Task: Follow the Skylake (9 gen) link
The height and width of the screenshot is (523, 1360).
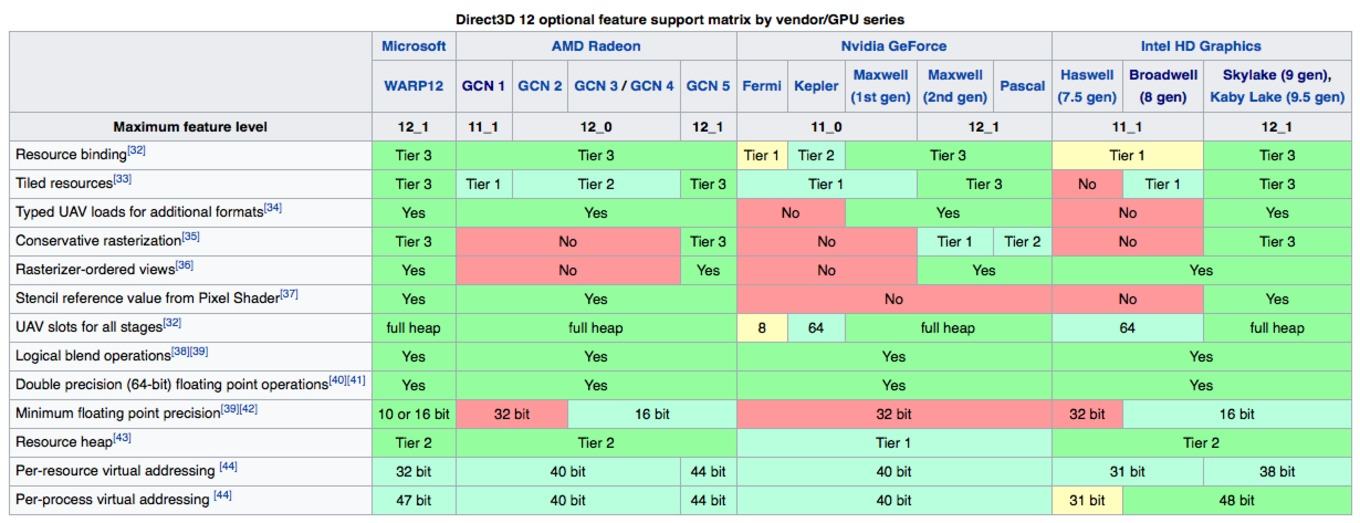Action: 1277,75
